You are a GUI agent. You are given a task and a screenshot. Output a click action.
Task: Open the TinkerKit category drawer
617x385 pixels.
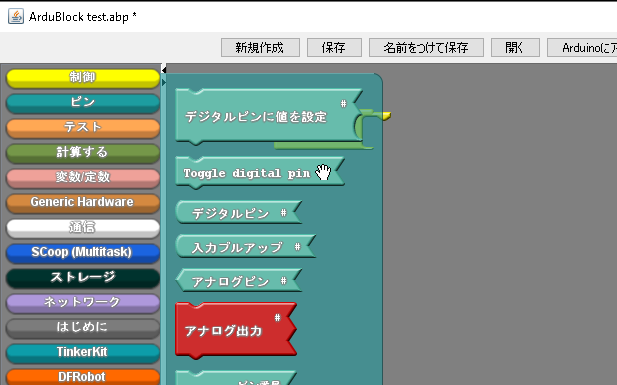pos(83,353)
